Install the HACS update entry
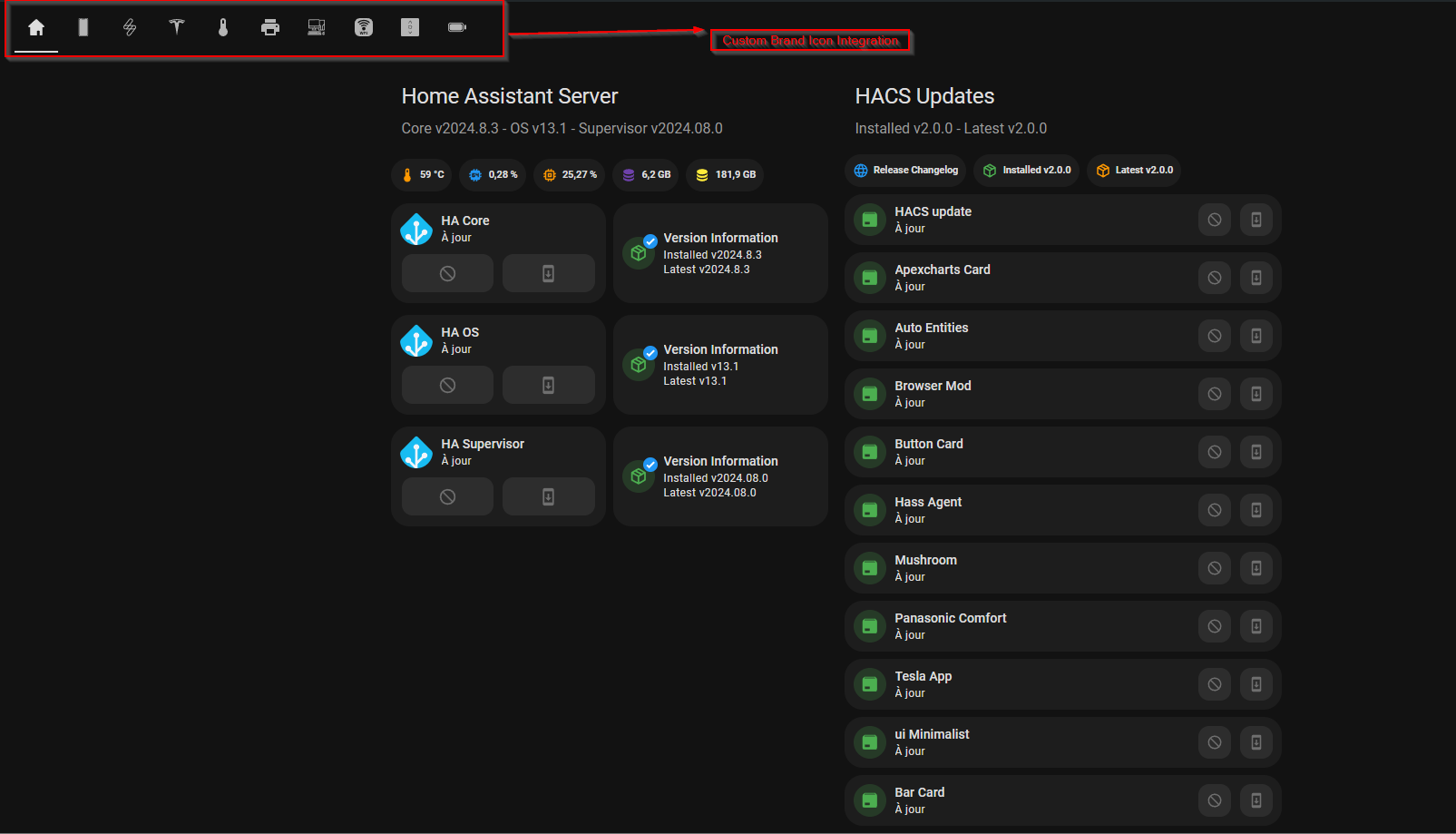Screen dimensions: 1456x834 tap(1256, 220)
